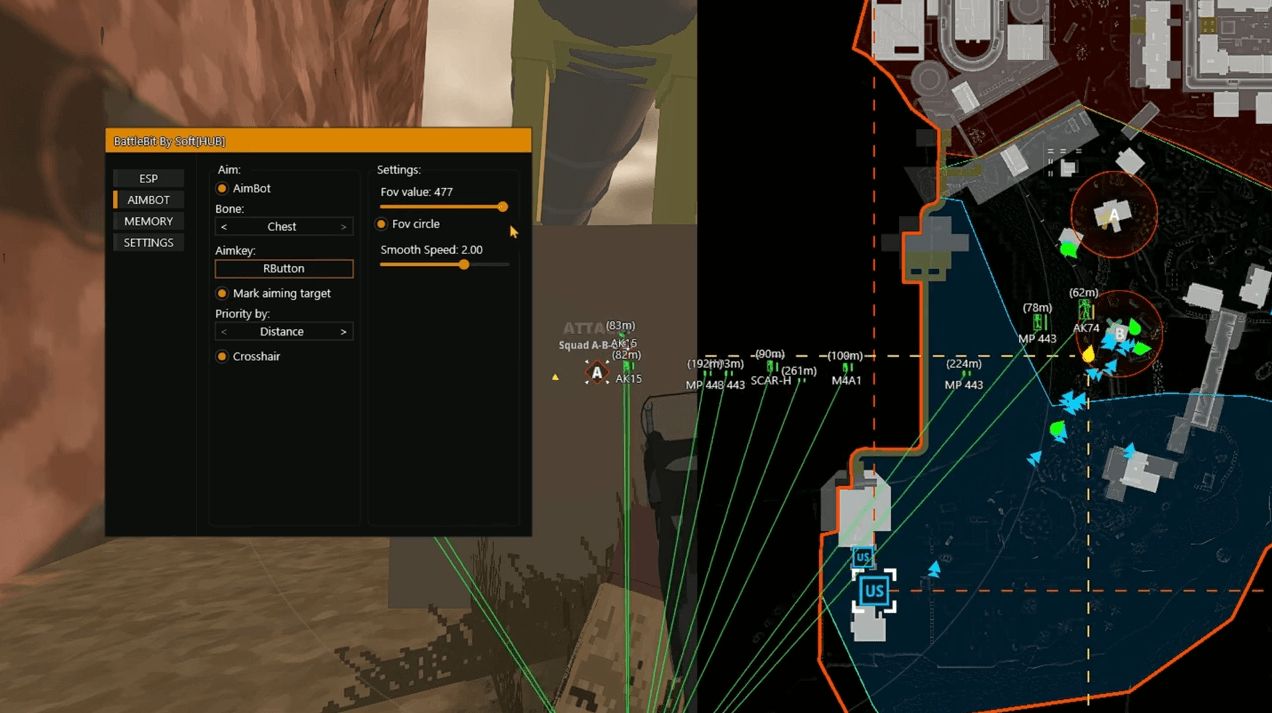The width and height of the screenshot is (1272, 713).
Task: Click the SCAR-H weapon label
Action: tap(771, 381)
